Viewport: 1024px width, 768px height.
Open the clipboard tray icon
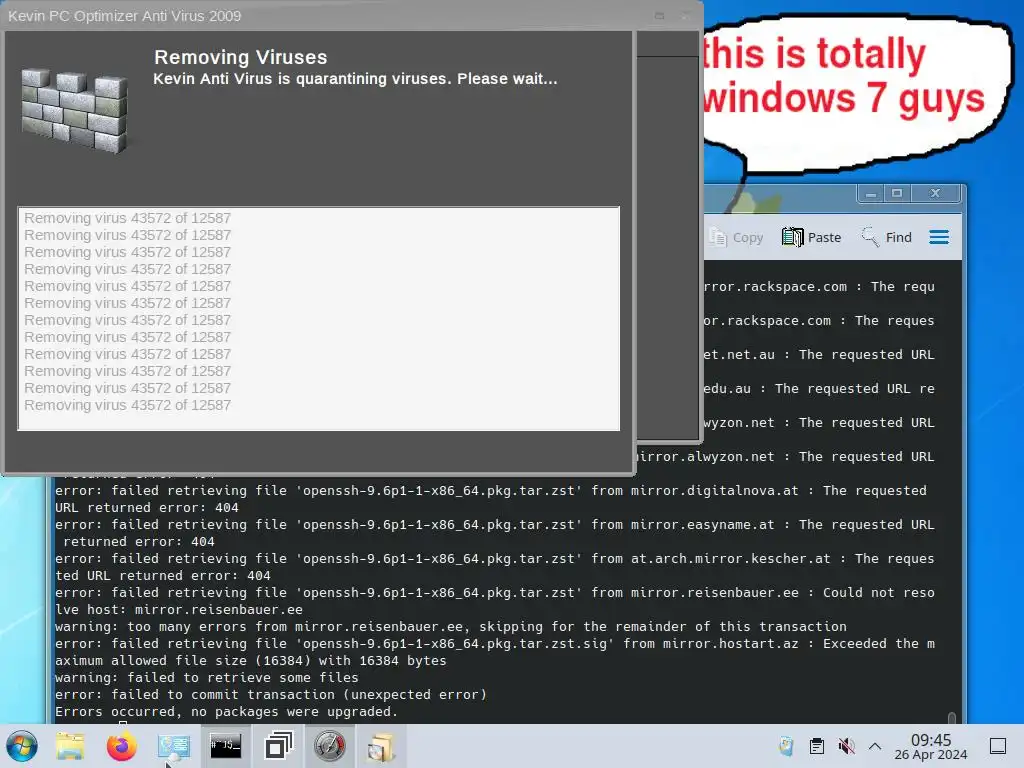coord(816,746)
